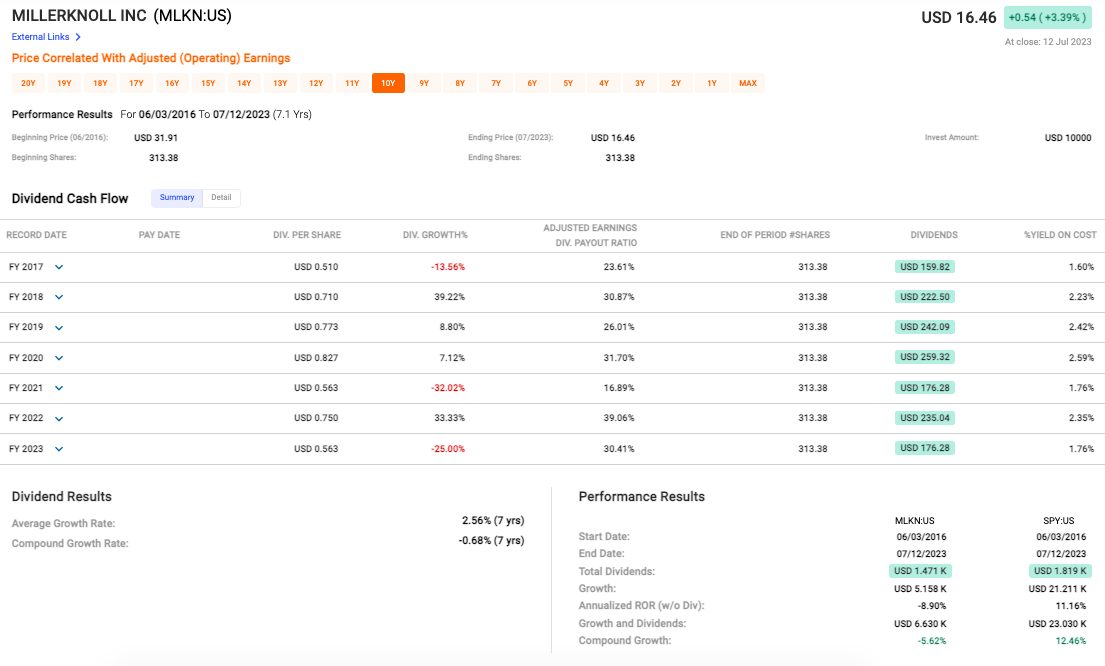This screenshot has height=666, width=1105.
Task: Choose the 5Y period button
Action: tap(568, 84)
